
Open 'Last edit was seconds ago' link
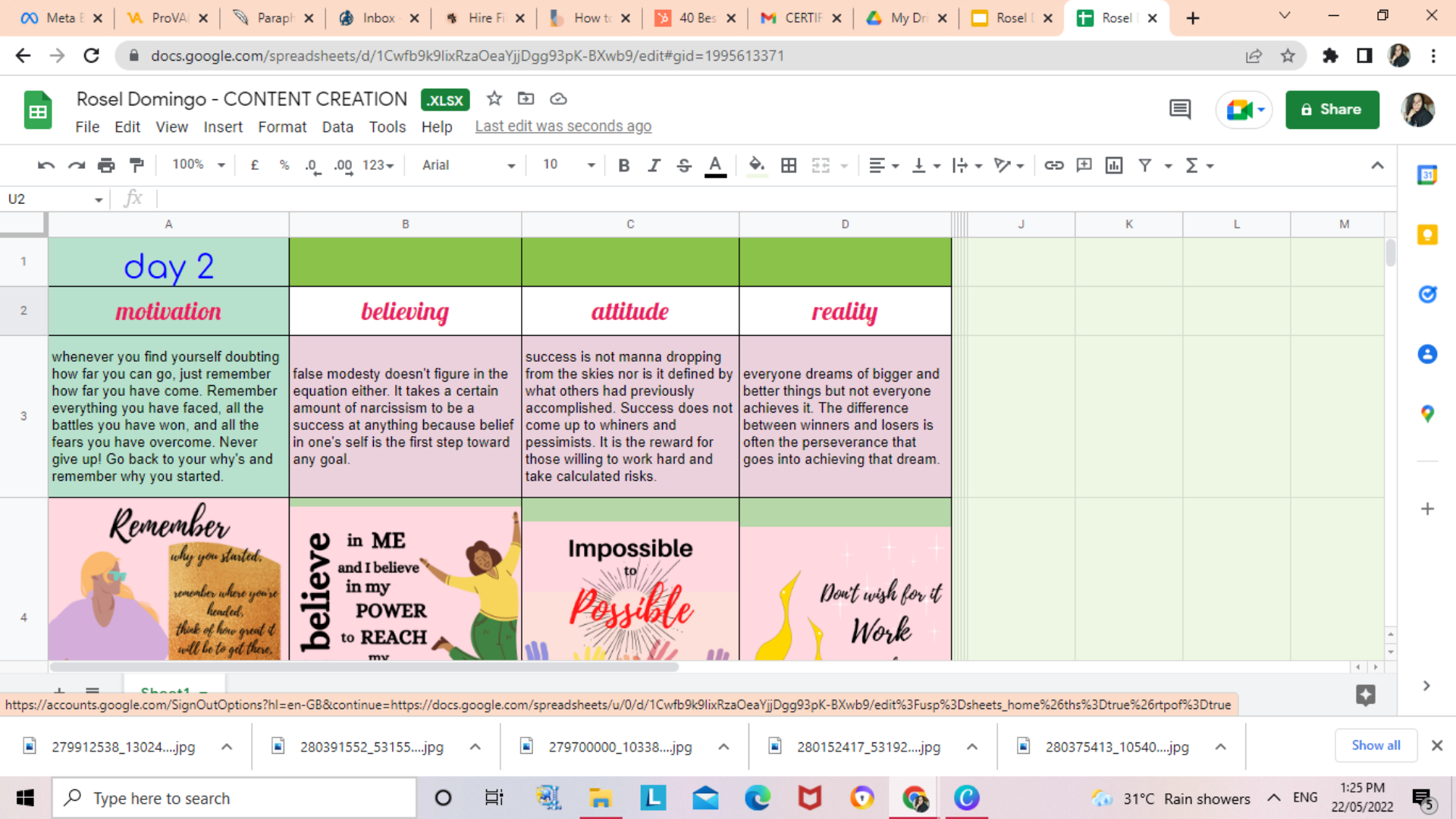click(x=563, y=127)
